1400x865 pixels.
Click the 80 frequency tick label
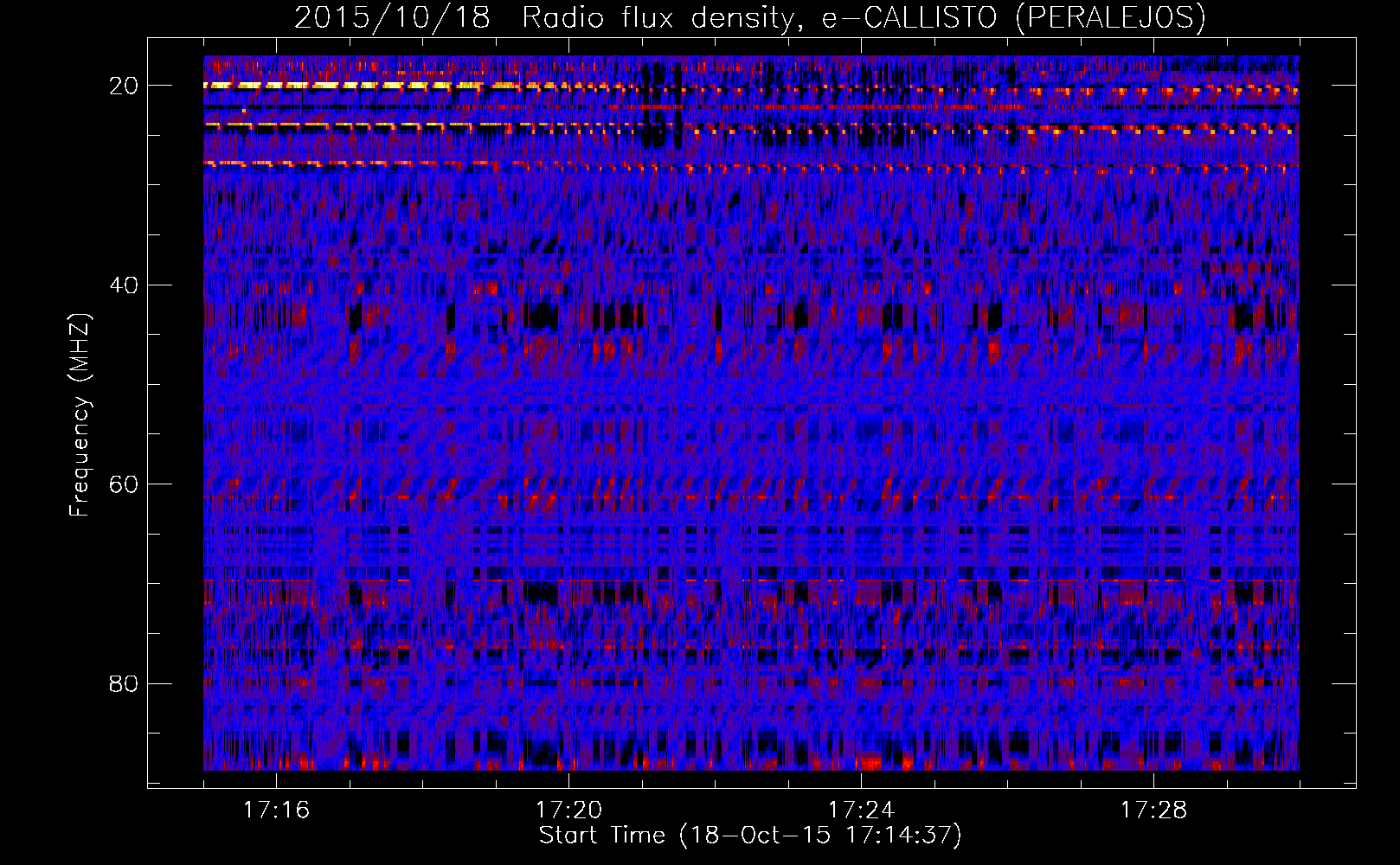pos(124,683)
